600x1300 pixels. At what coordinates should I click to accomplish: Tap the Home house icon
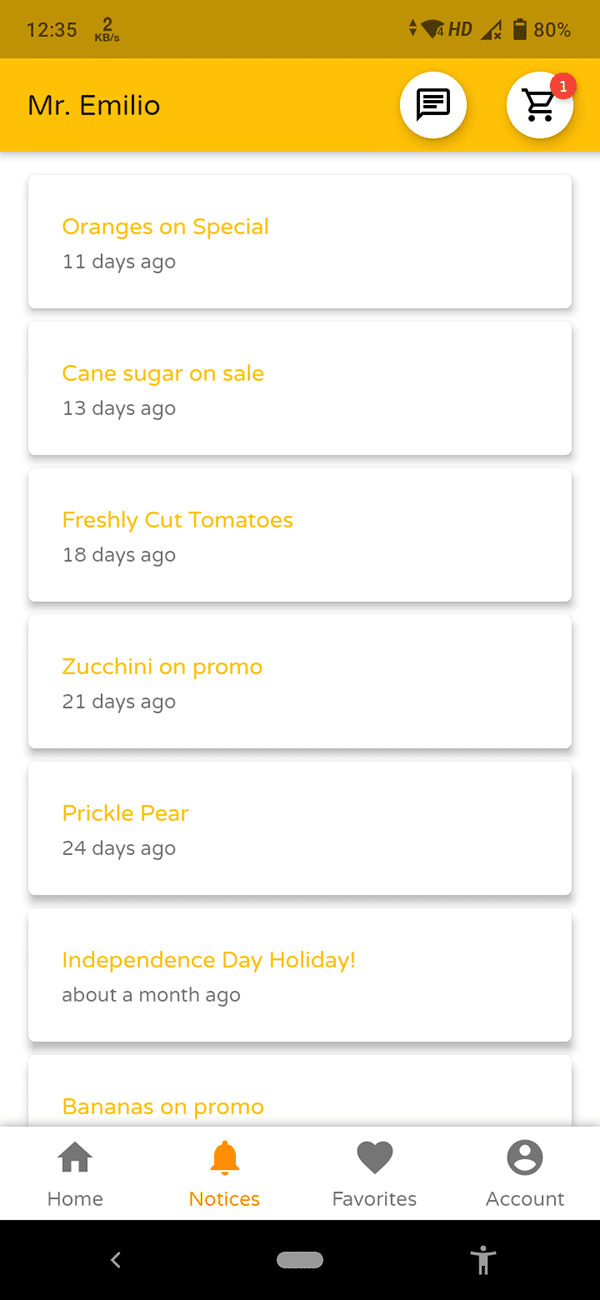pos(75,1158)
